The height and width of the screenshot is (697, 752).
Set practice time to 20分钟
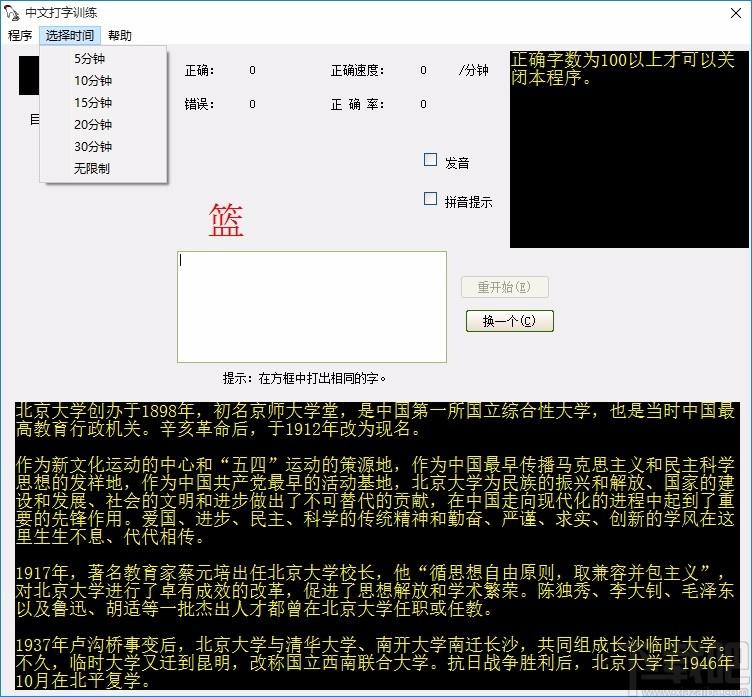point(92,125)
